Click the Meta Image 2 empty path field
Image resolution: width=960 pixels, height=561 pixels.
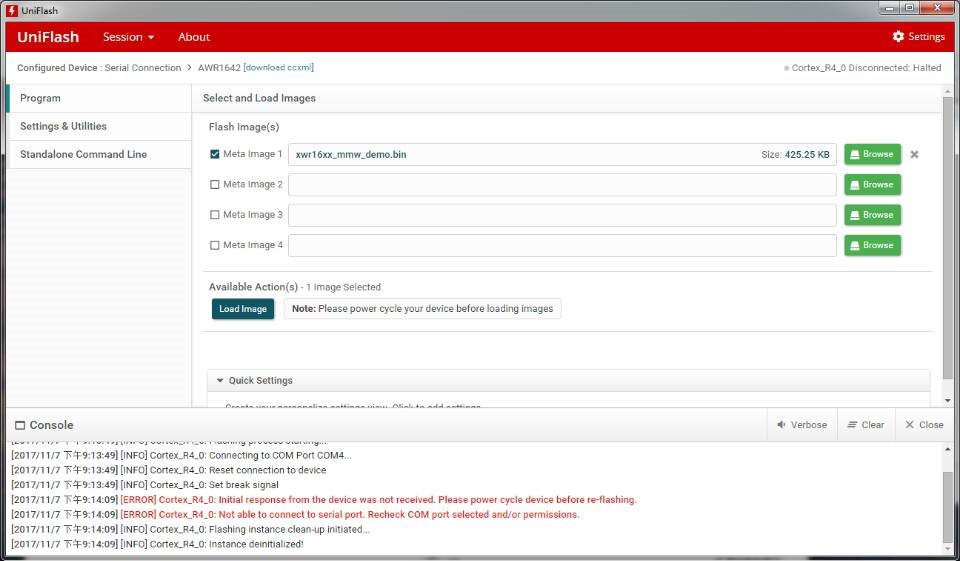(562, 184)
